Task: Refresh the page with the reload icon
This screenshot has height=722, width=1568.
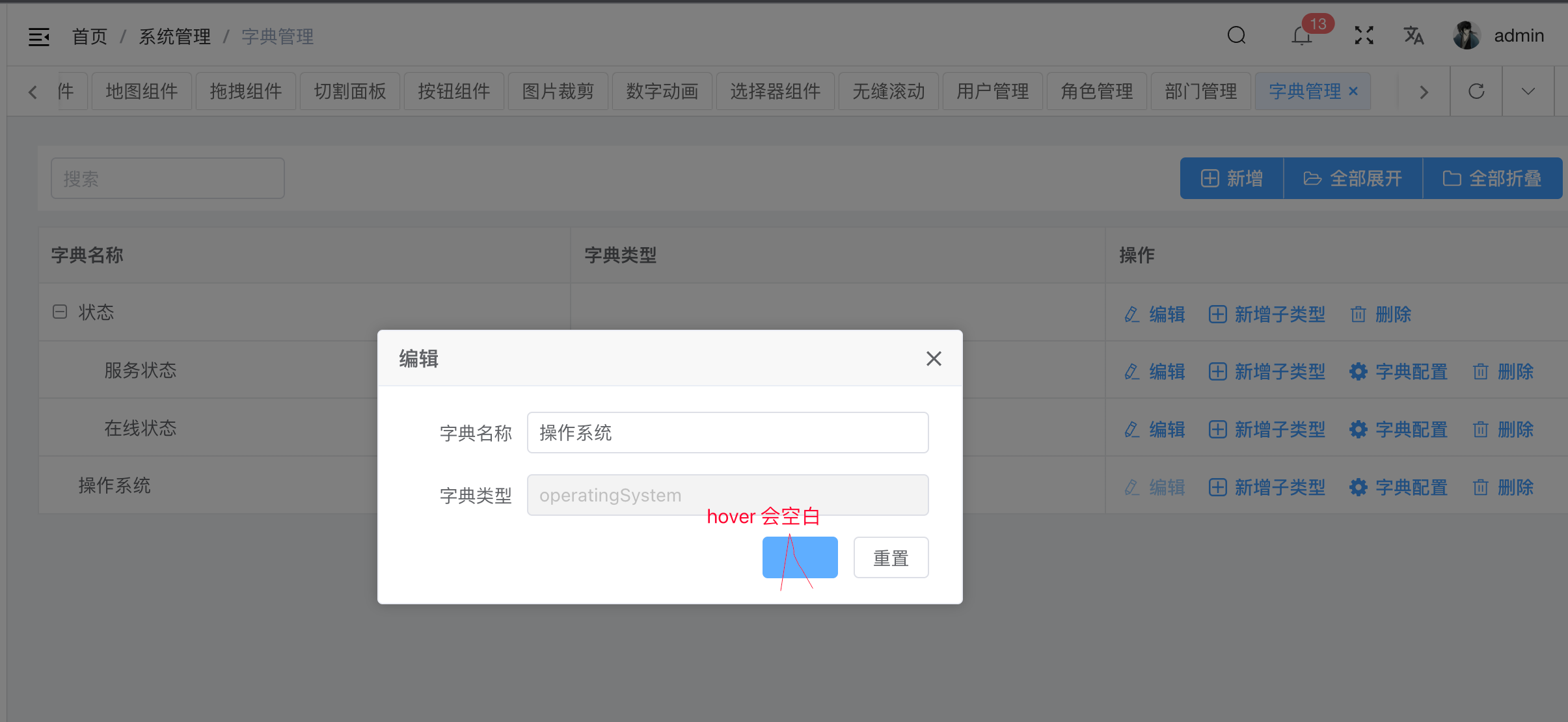Action: click(x=1476, y=91)
